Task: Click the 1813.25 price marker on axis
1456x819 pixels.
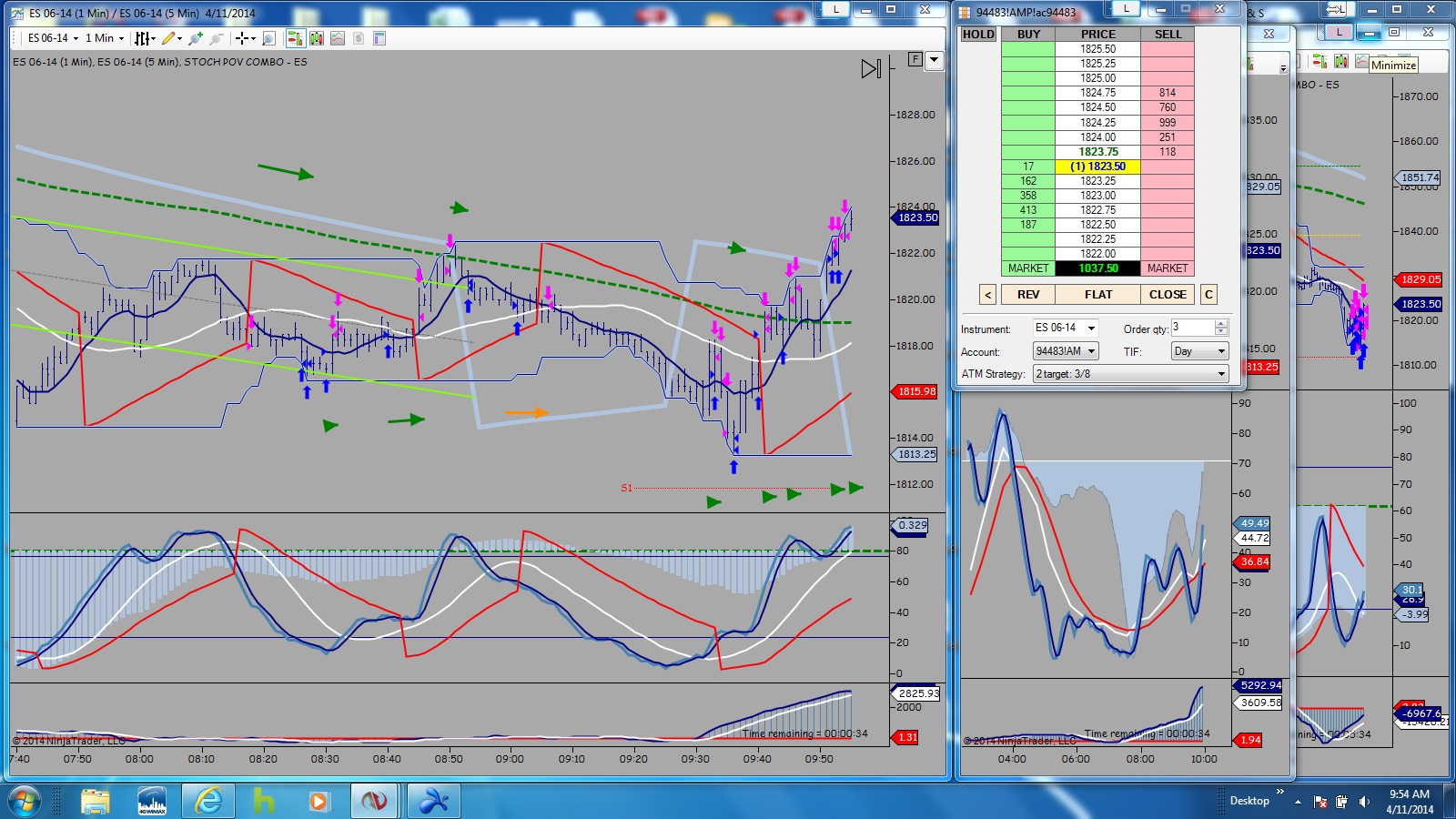Action: point(916,454)
